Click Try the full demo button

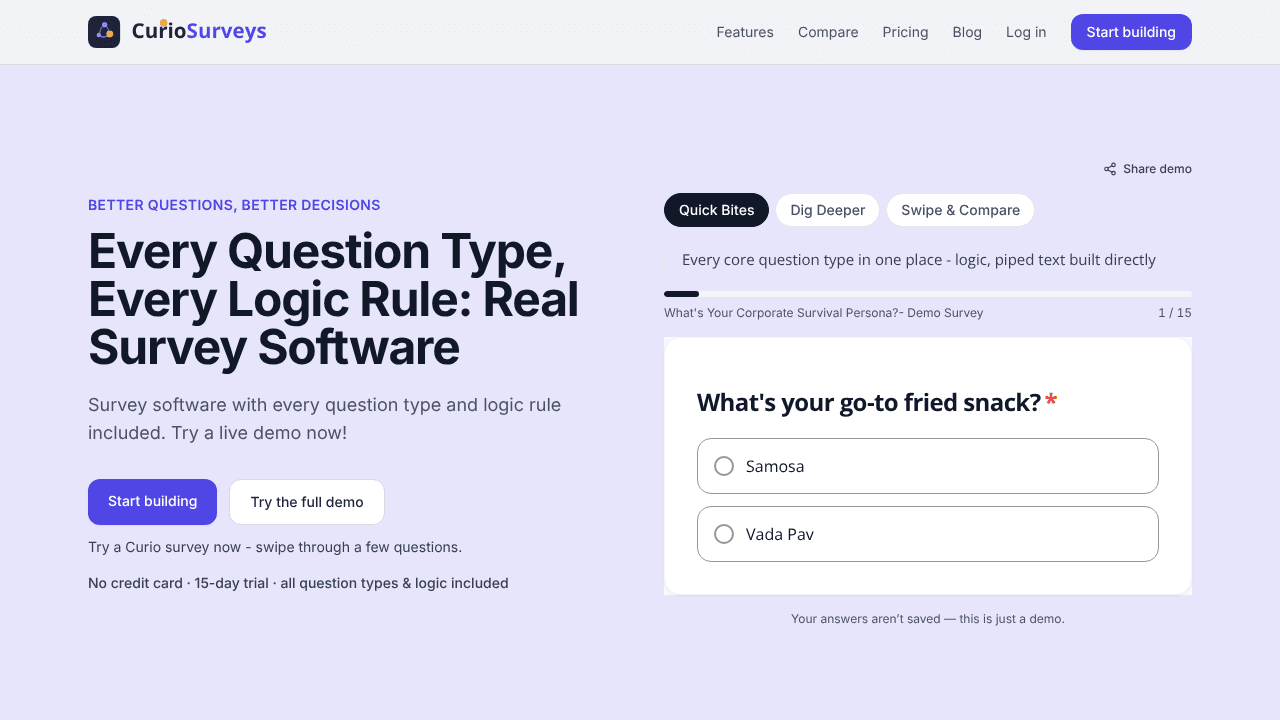(307, 502)
